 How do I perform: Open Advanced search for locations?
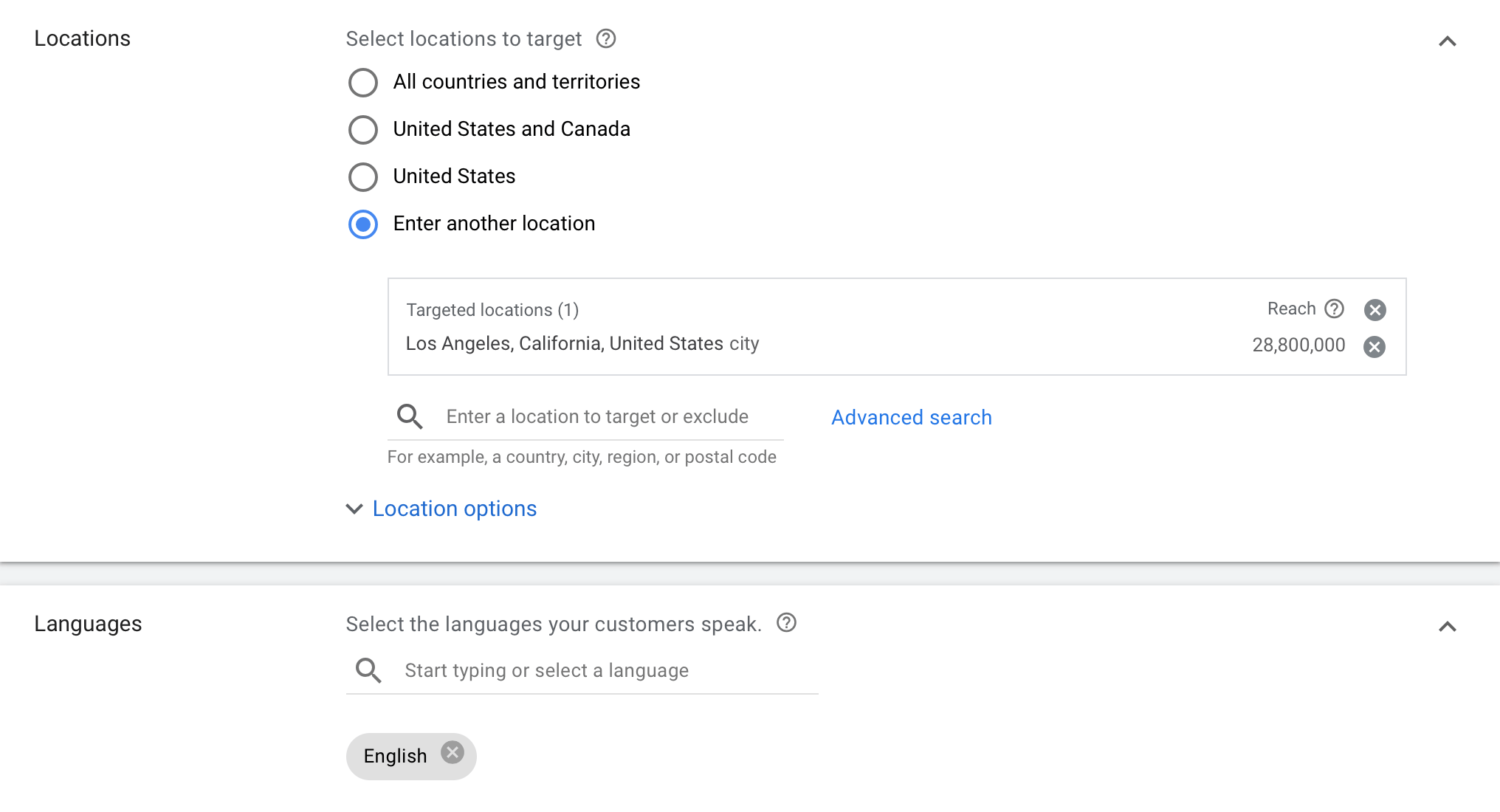pyautogui.click(x=911, y=417)
